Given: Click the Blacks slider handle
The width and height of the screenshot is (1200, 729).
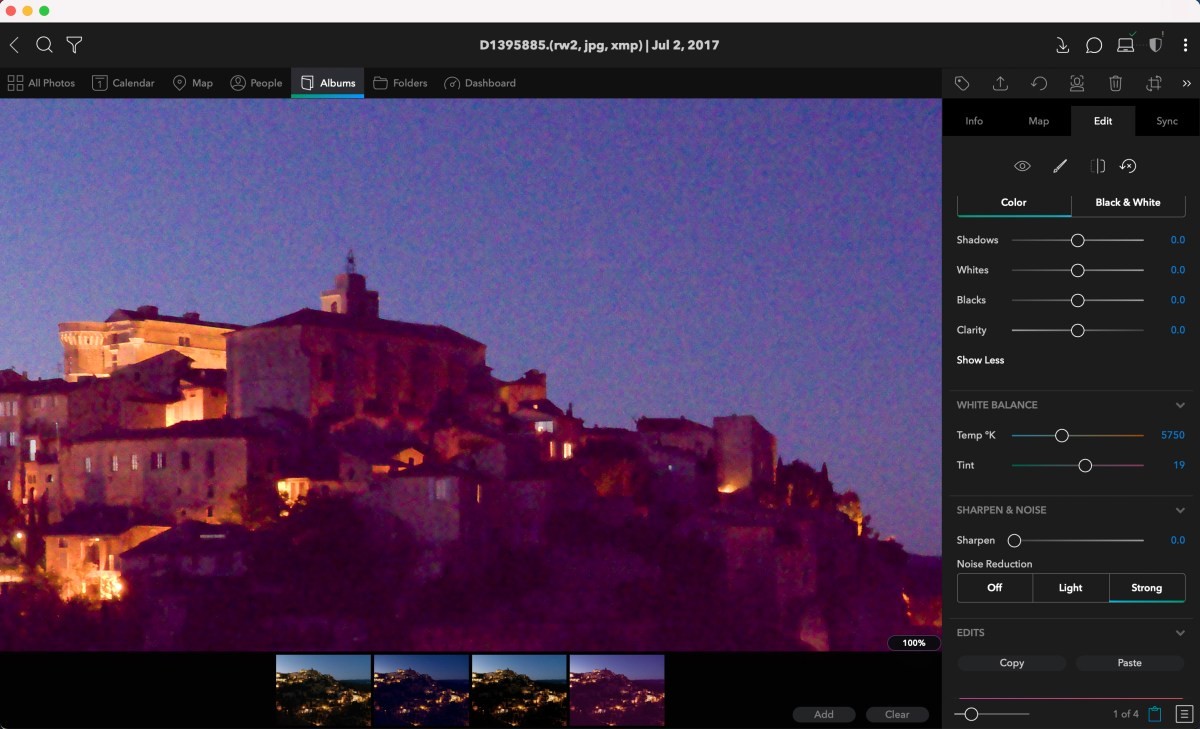Looking at the screenshot, I should pos(1078,300).
